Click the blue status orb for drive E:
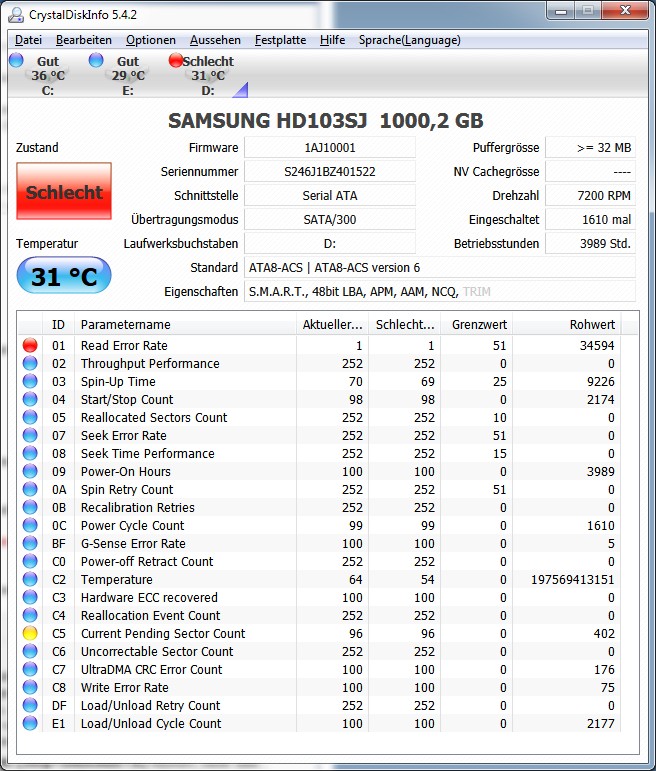 [96, 60]
